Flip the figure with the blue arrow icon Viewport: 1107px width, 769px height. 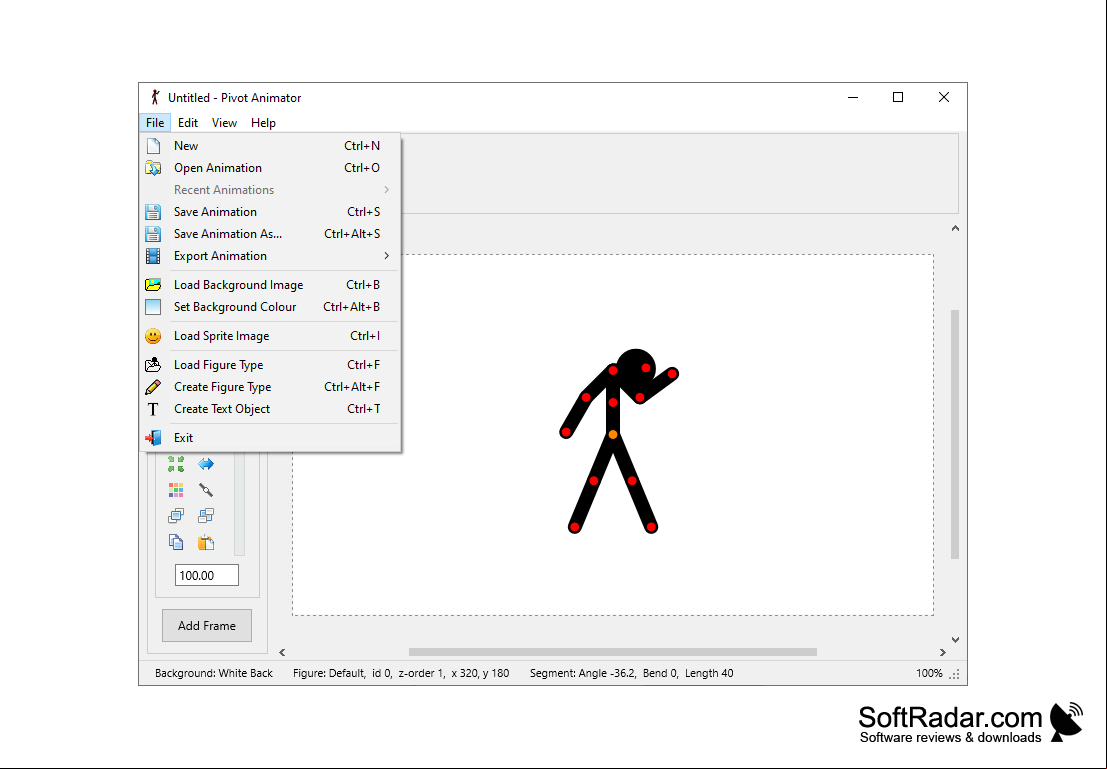click(x=206, y=464)
